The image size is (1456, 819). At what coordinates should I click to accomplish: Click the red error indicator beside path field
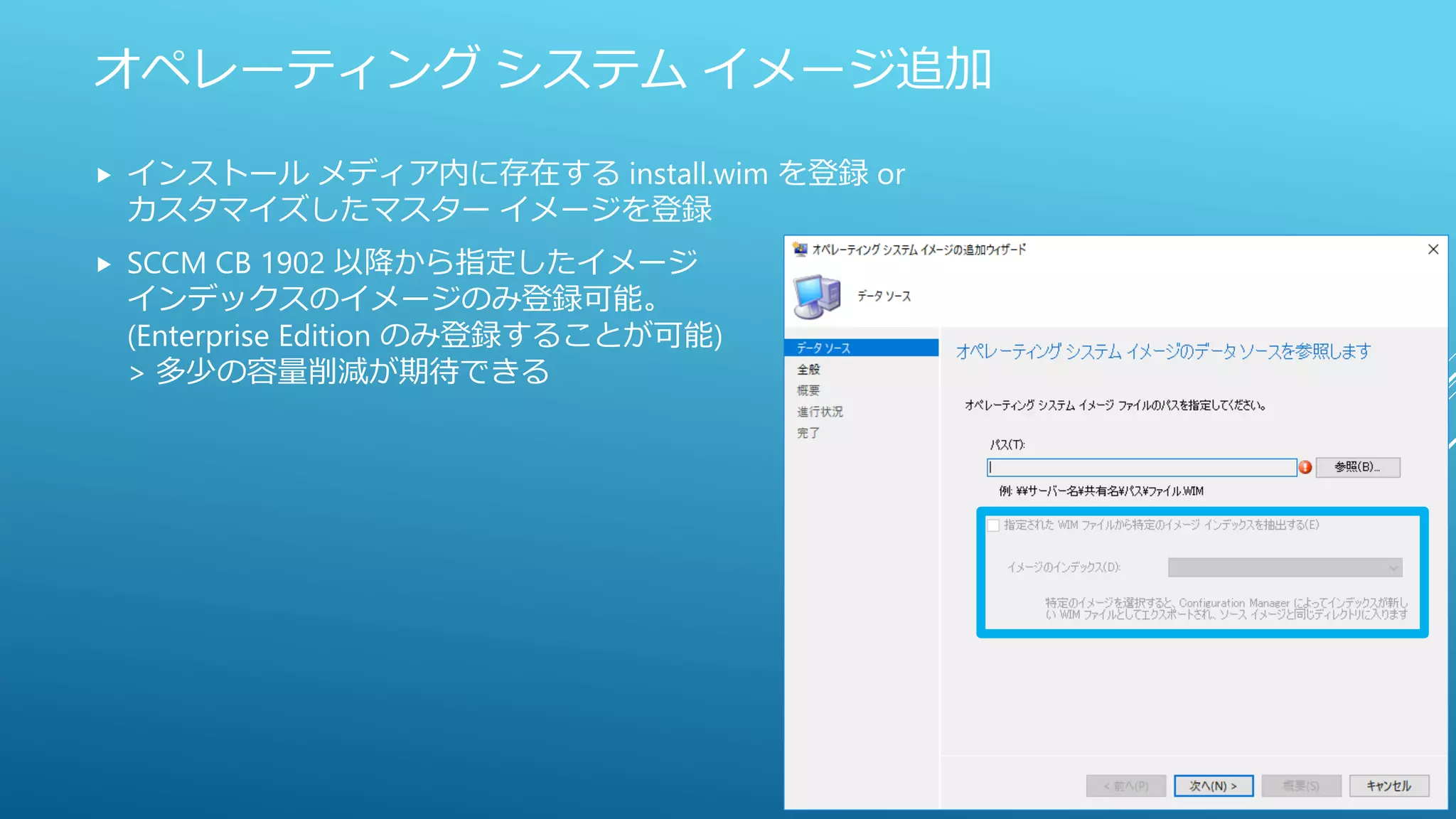coord(1305,467)
